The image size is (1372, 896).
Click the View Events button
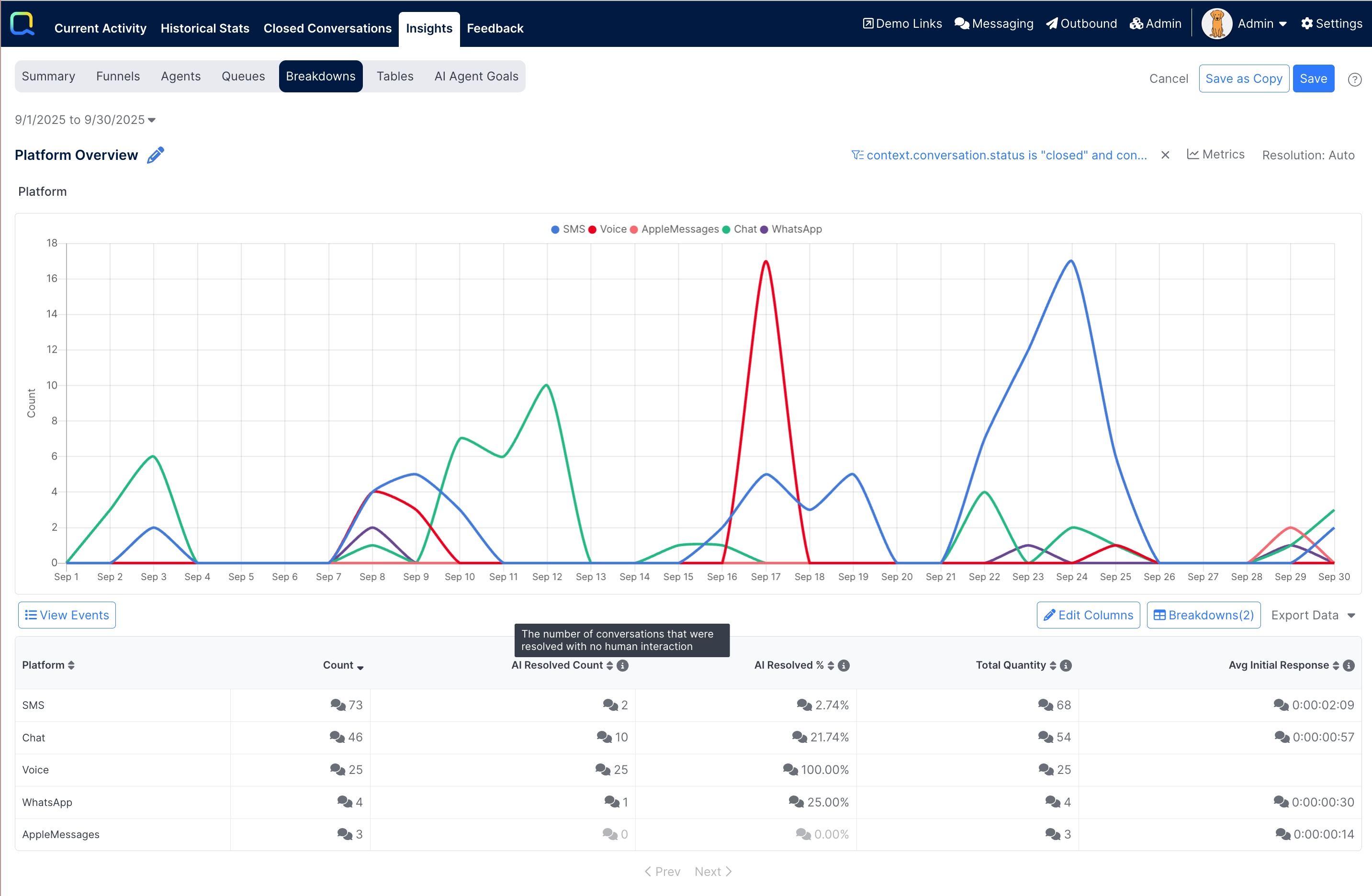(67, 616)
